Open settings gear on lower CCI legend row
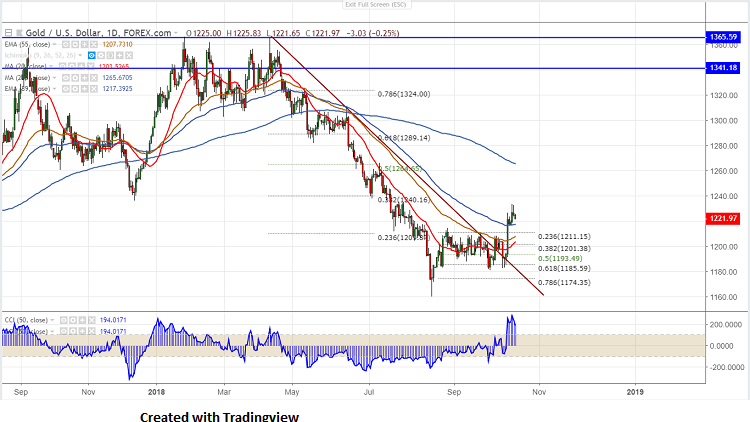 click(73, 331)
